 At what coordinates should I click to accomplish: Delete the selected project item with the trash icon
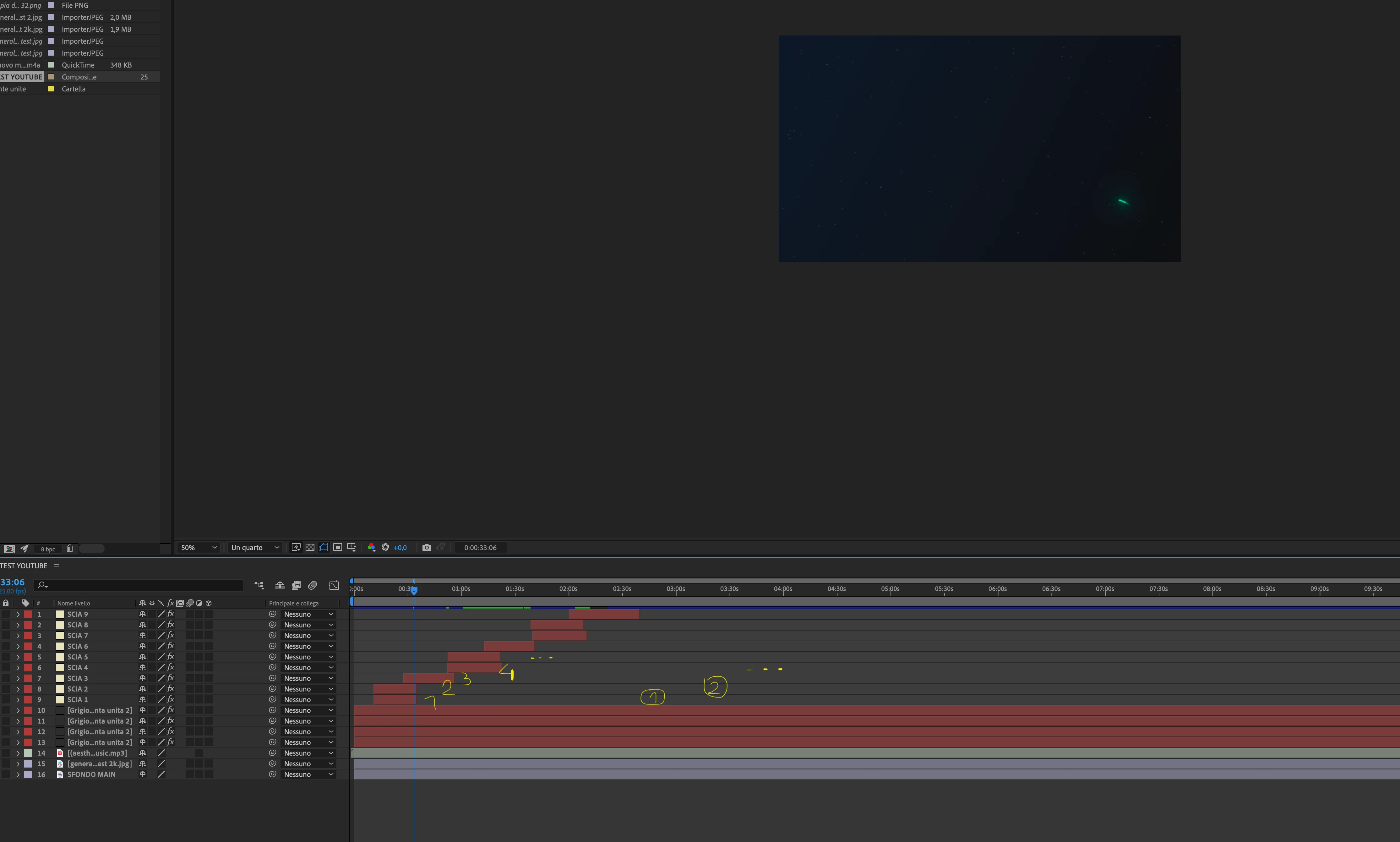coord(70,549)
